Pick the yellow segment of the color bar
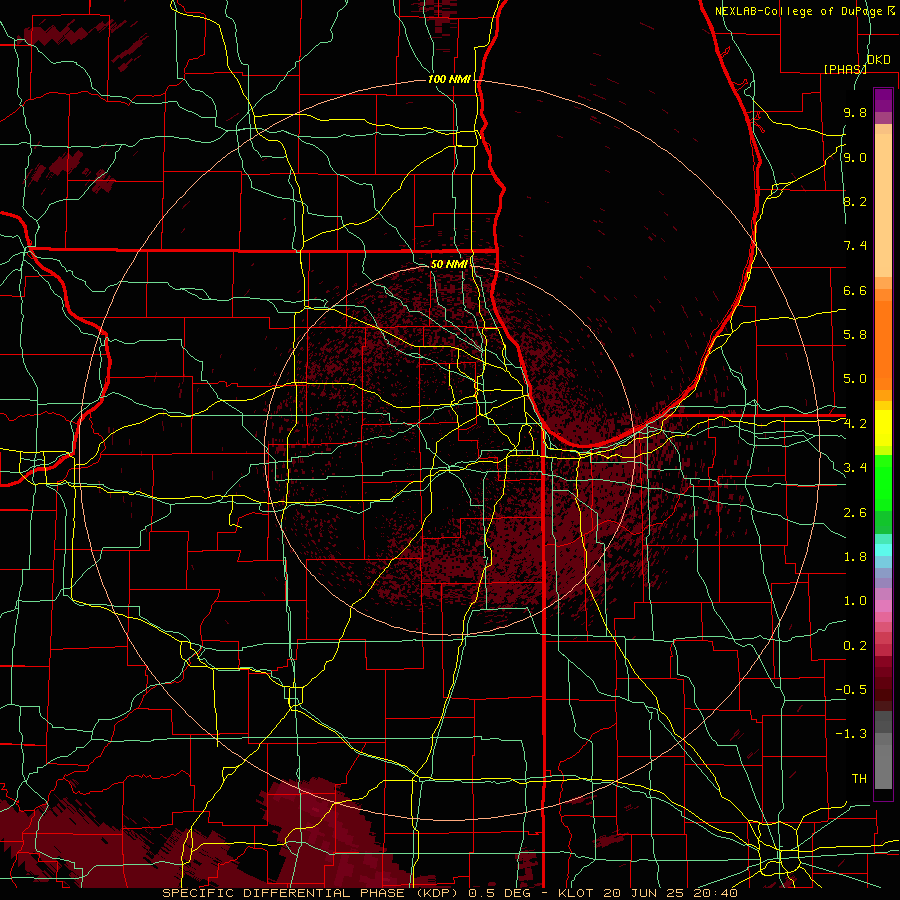 [883, 429]
